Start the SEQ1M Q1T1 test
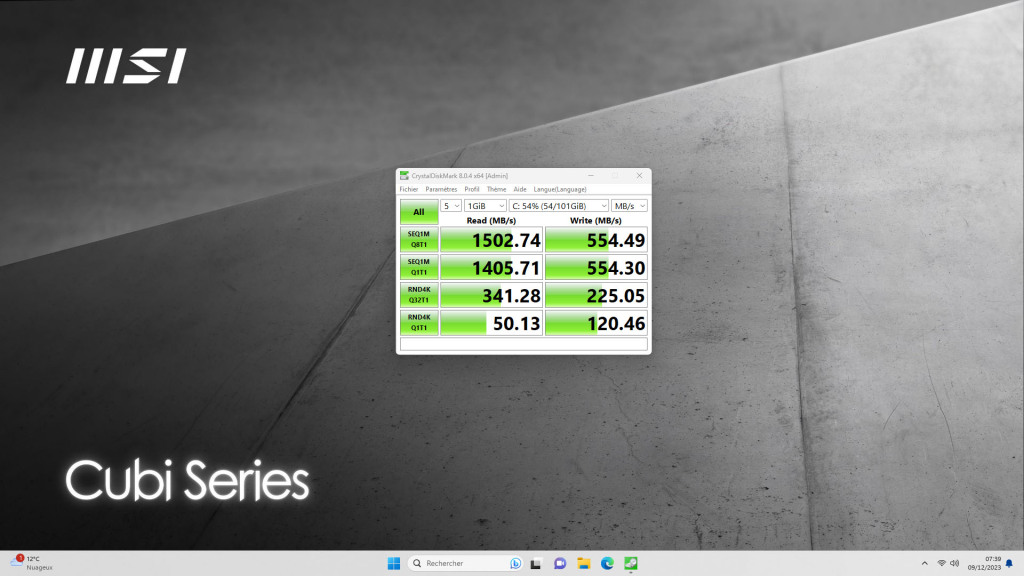The image size is (1024, 576). coord(419,267)
